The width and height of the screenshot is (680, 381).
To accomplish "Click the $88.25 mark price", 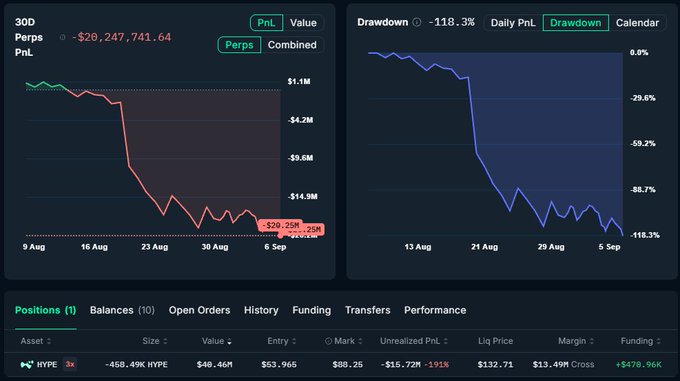I will (347, 365).
